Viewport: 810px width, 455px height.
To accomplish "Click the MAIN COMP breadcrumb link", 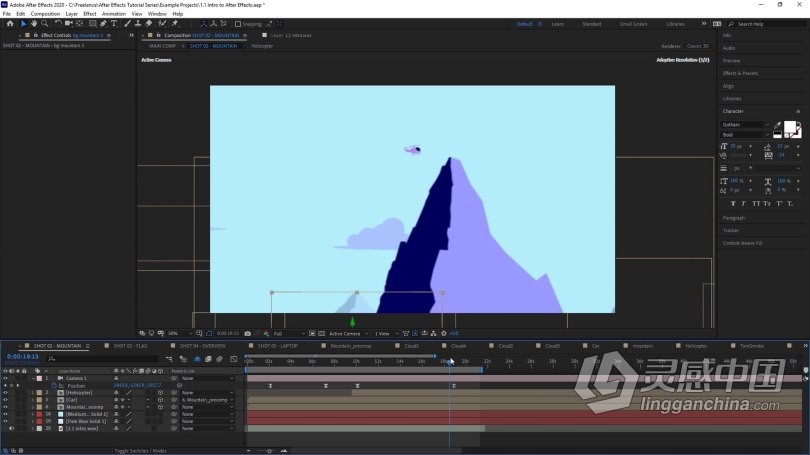I will (162, 46).
